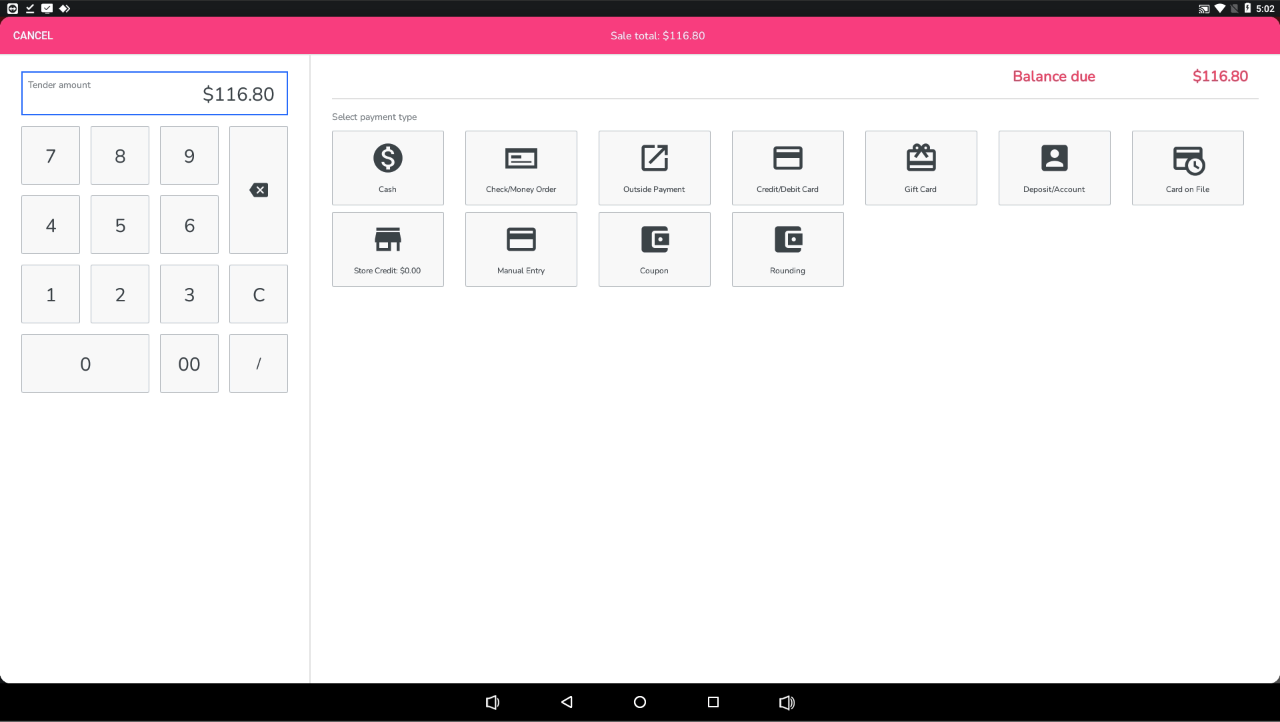Cancel the payment screen
This screenshot has width=1280, height=722.
click(x=33, y=36)
